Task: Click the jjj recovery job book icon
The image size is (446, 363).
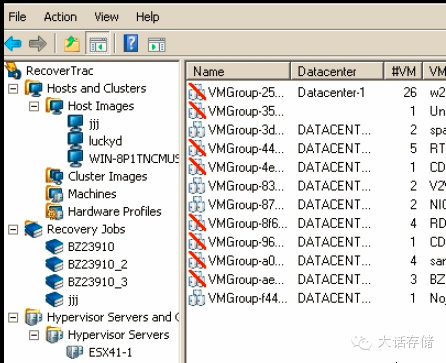Action: pos(55,299)
